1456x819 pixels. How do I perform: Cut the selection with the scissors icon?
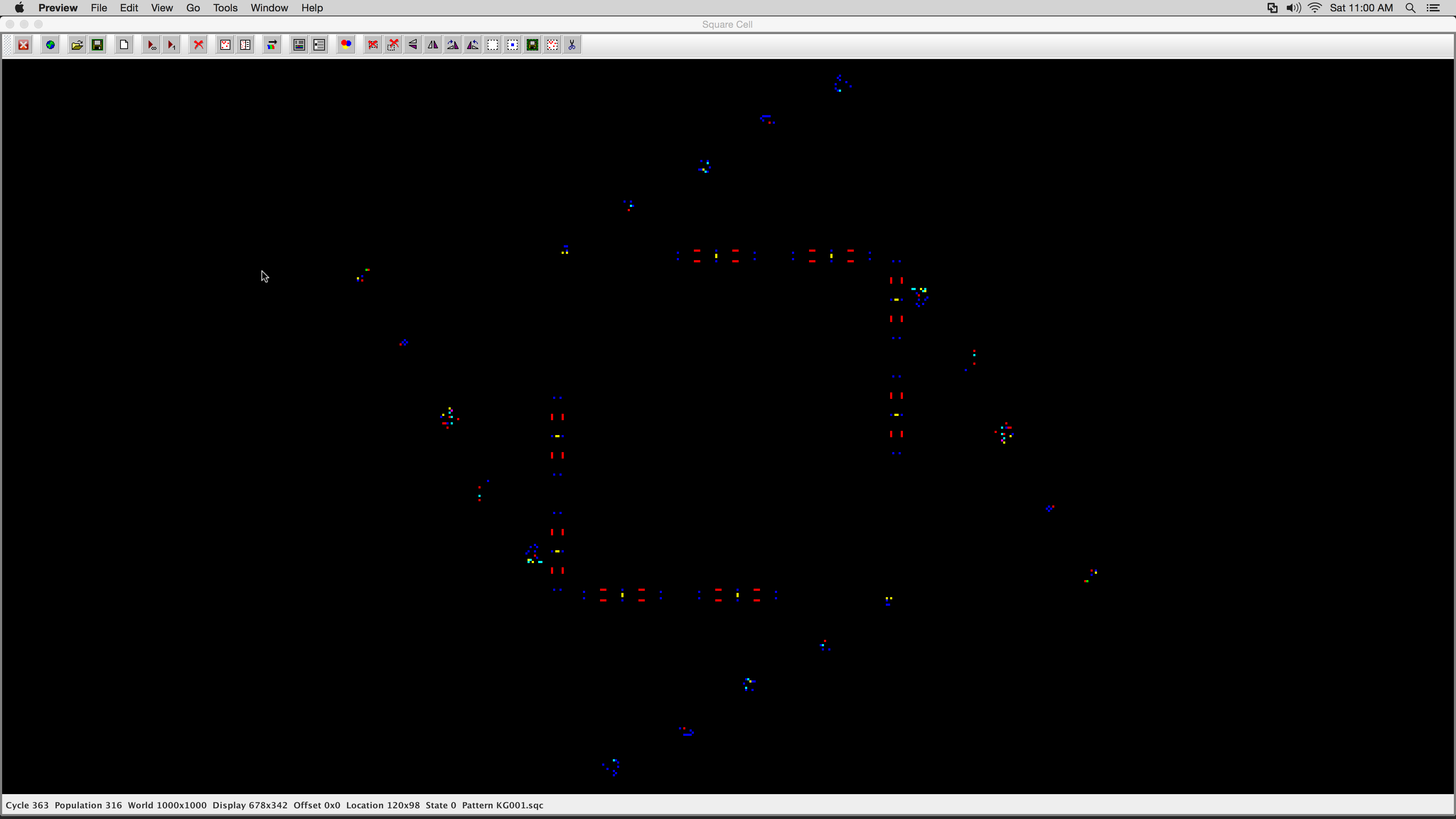572,45
